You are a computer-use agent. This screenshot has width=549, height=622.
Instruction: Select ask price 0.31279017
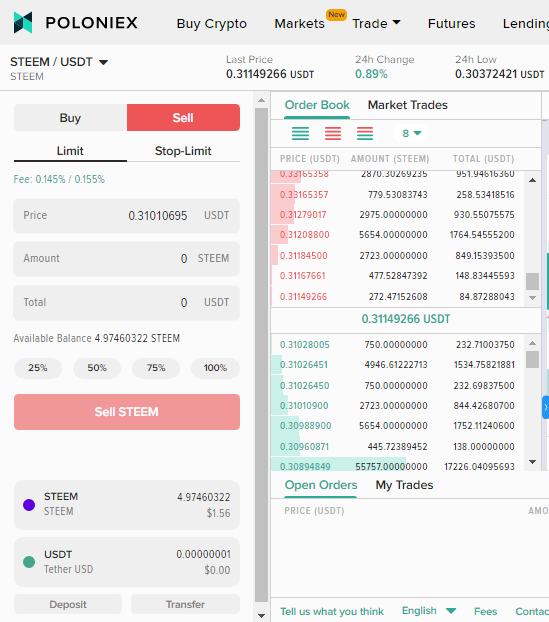[x=303, y=215]
